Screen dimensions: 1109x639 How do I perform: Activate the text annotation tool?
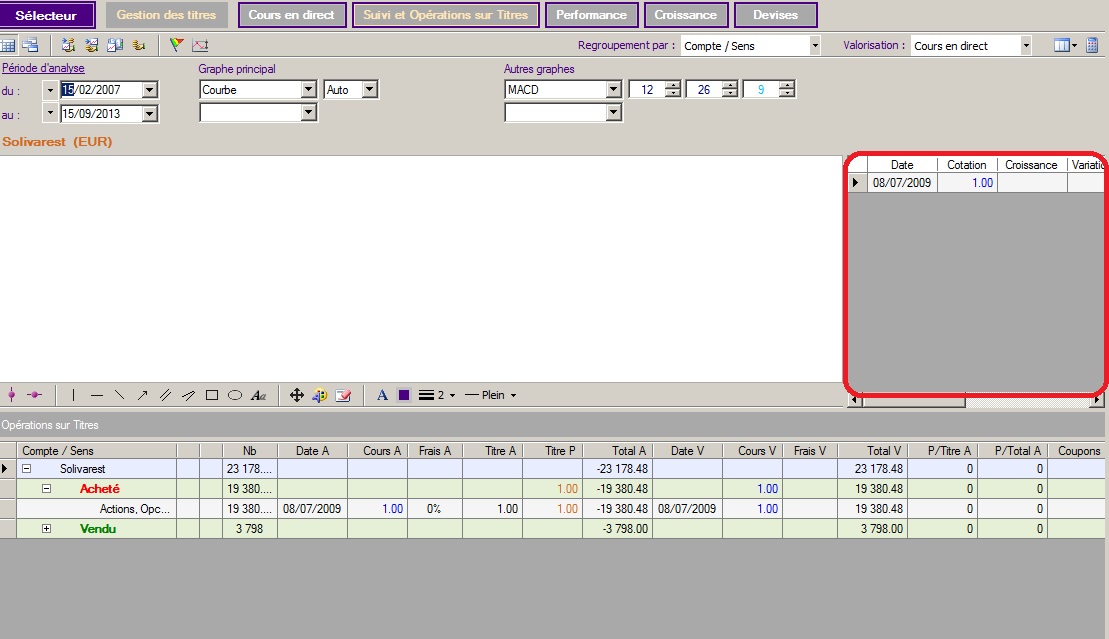[x=258, y=395]
